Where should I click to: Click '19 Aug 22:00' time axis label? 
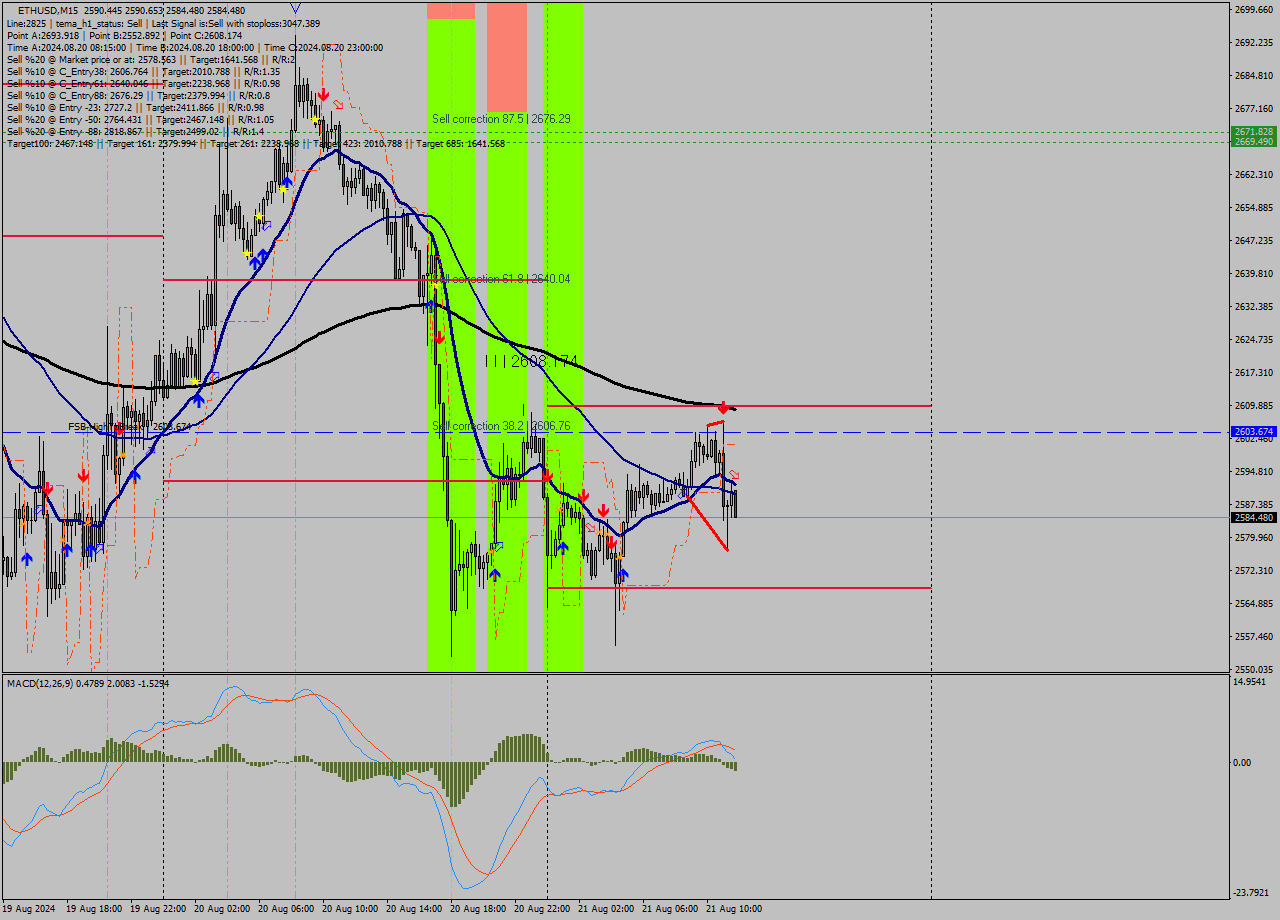coord(159,909)
